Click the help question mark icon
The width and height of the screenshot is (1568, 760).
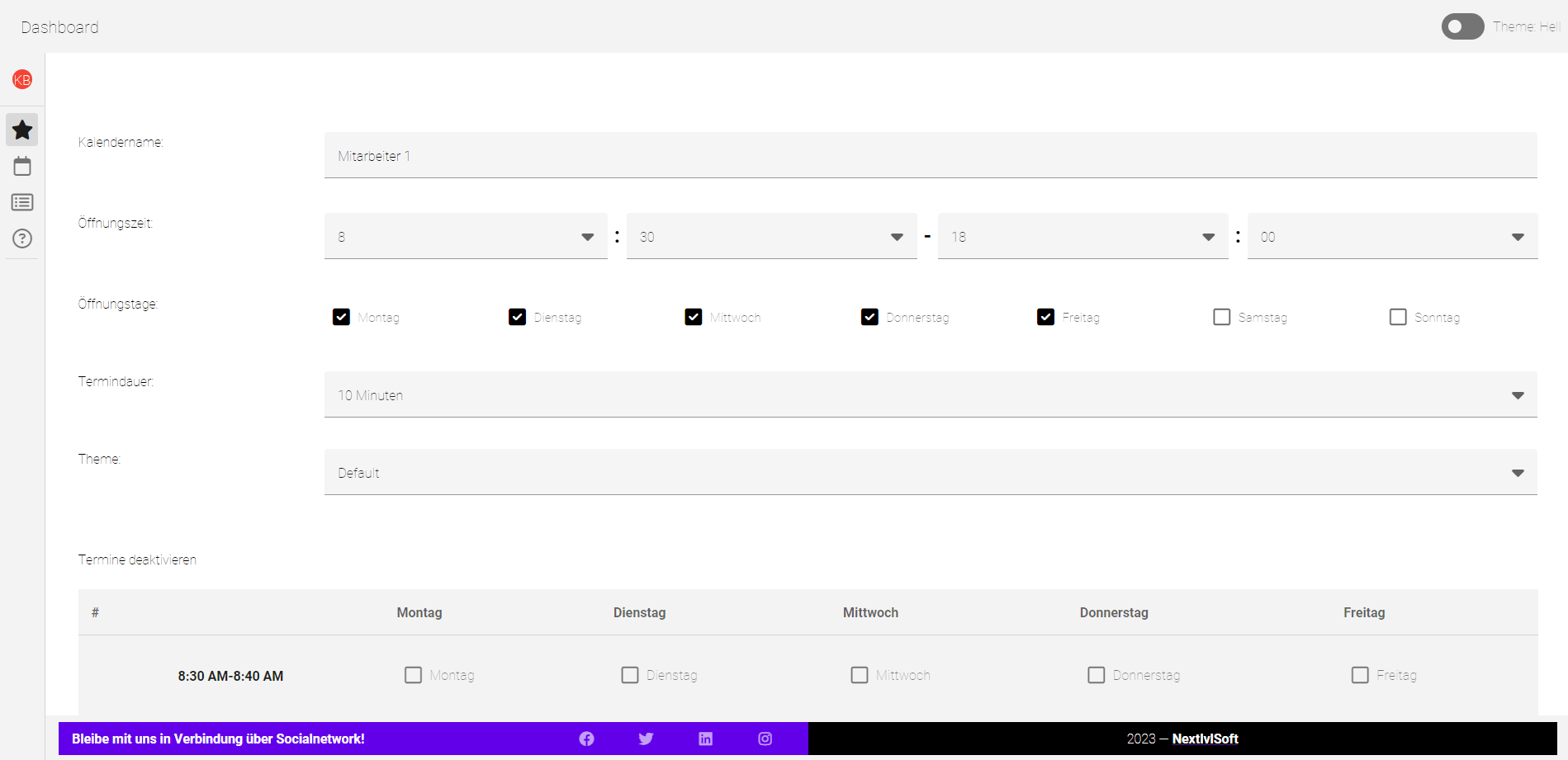[x=22, y=238]
